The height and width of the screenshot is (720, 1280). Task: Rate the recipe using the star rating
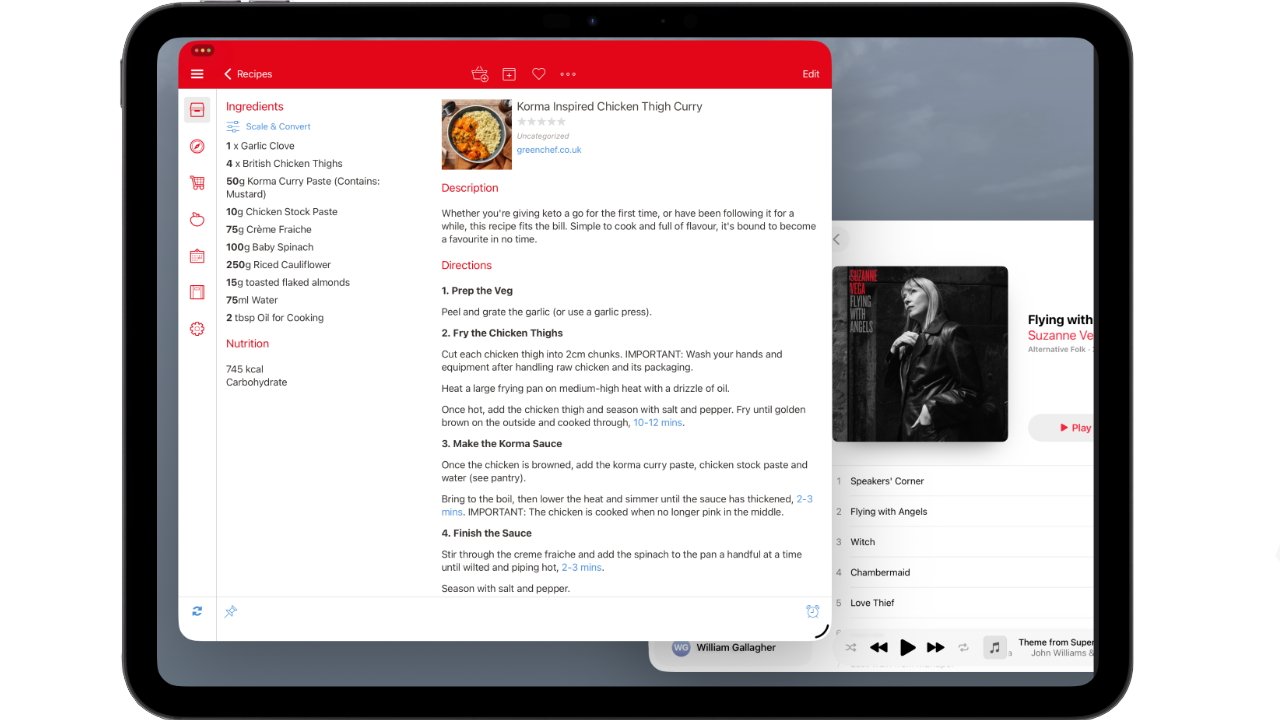click(x=540, y=121)
